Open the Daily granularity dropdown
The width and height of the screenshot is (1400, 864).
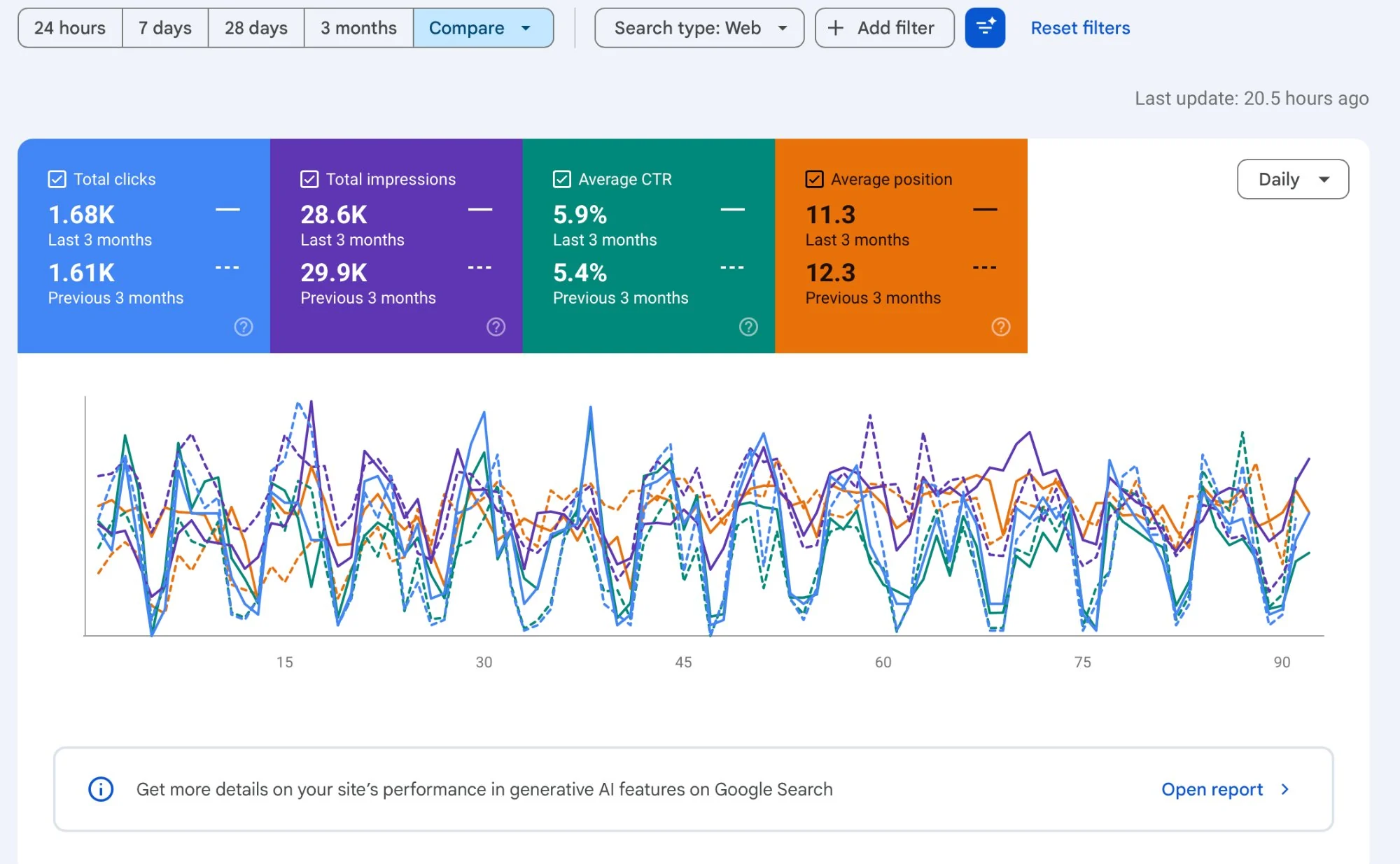(x=1293, y=179)
